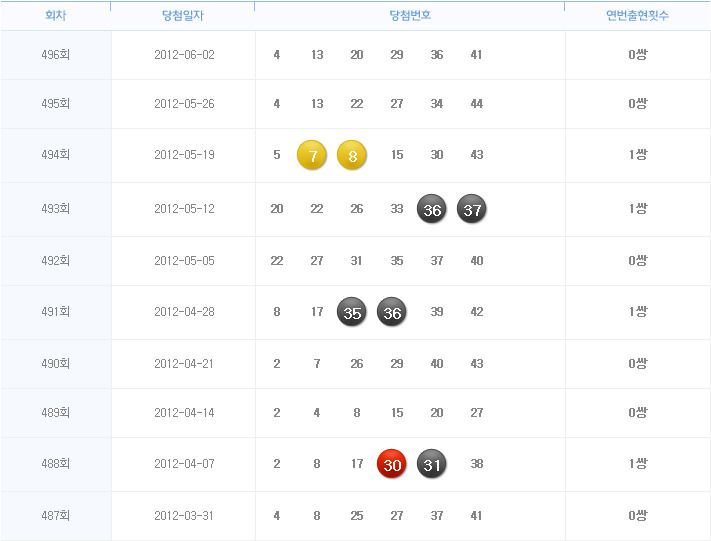711x541 pixels.
Task: Click number 7 in the 490회 row
Action: (317, 364)
